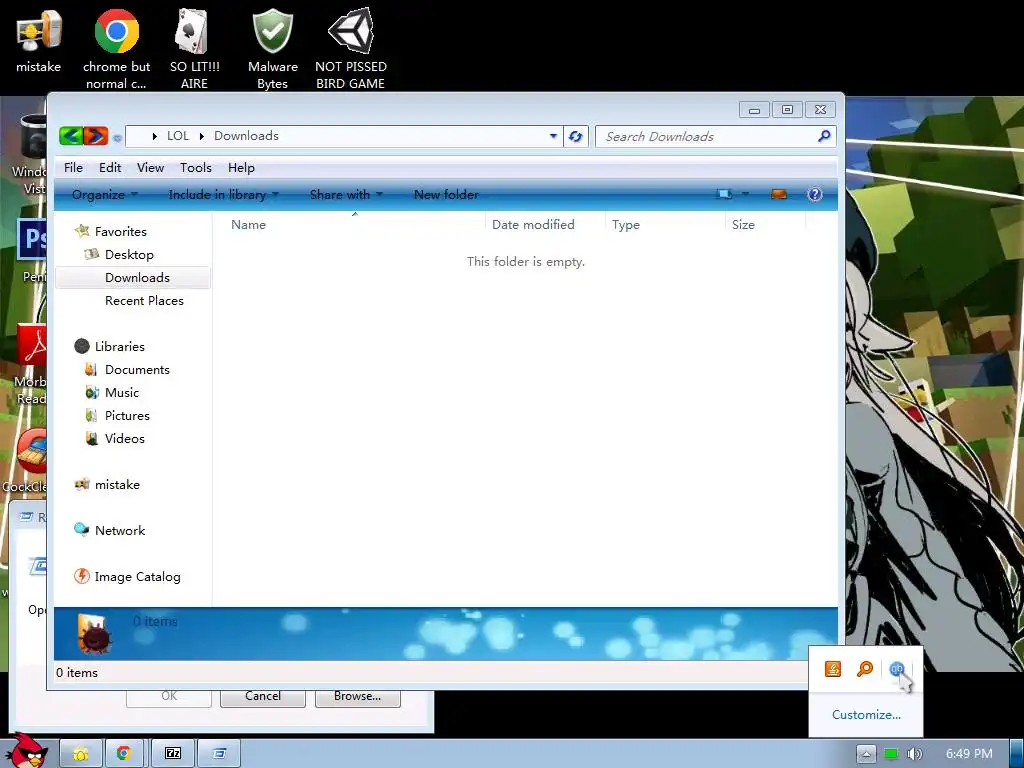Select 'mistake' in the navigation pane
Viewport: 1024px width, 768px height.
click(116, 485)
